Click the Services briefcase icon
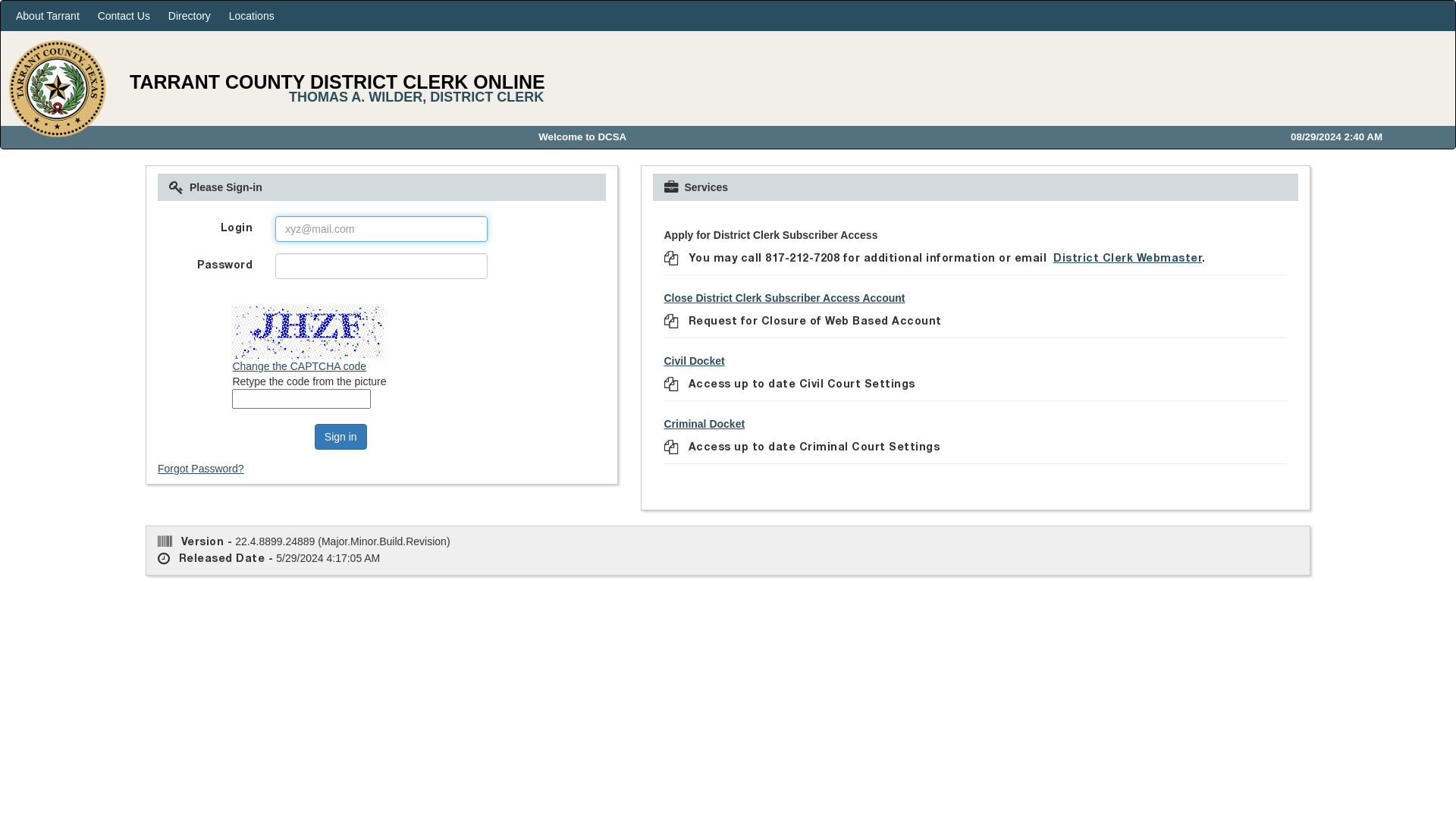This screenshot has height=819, width=1456. pyautogui.click(x=671, y=186)
